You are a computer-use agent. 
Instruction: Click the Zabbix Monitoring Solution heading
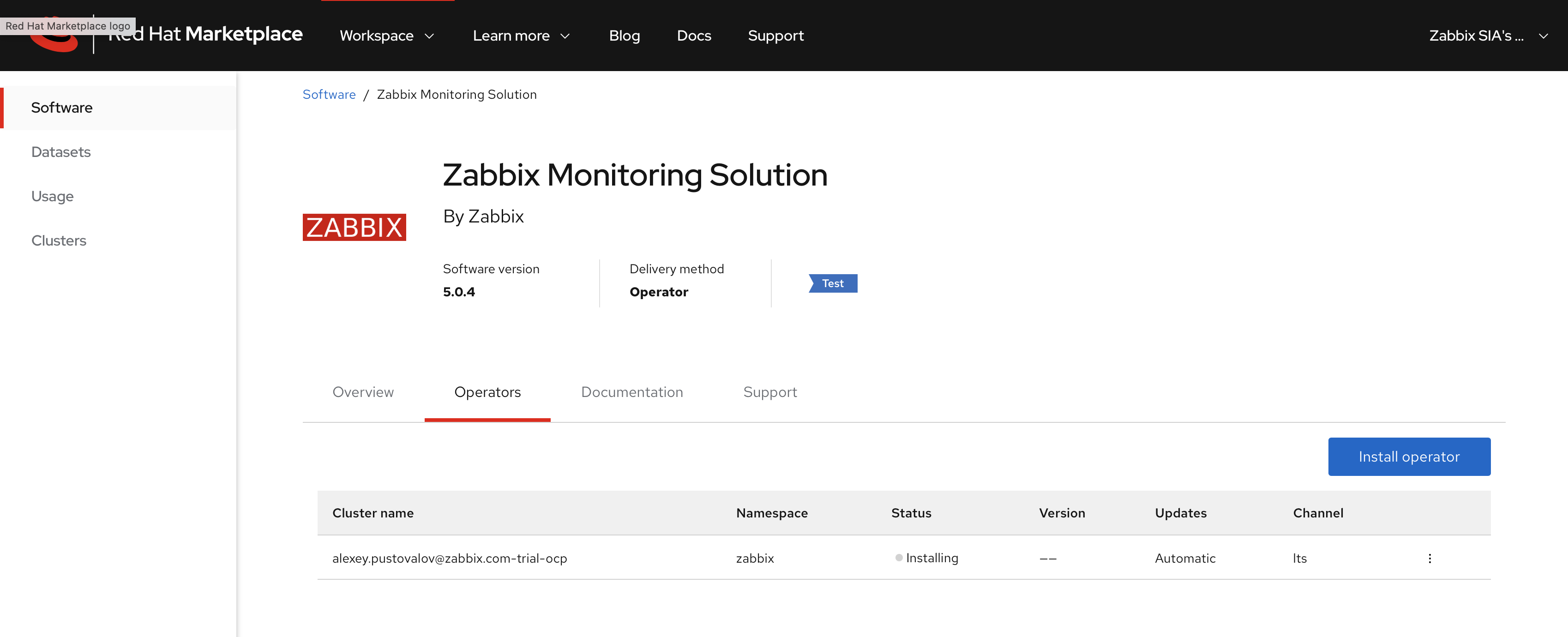point(635,175)
